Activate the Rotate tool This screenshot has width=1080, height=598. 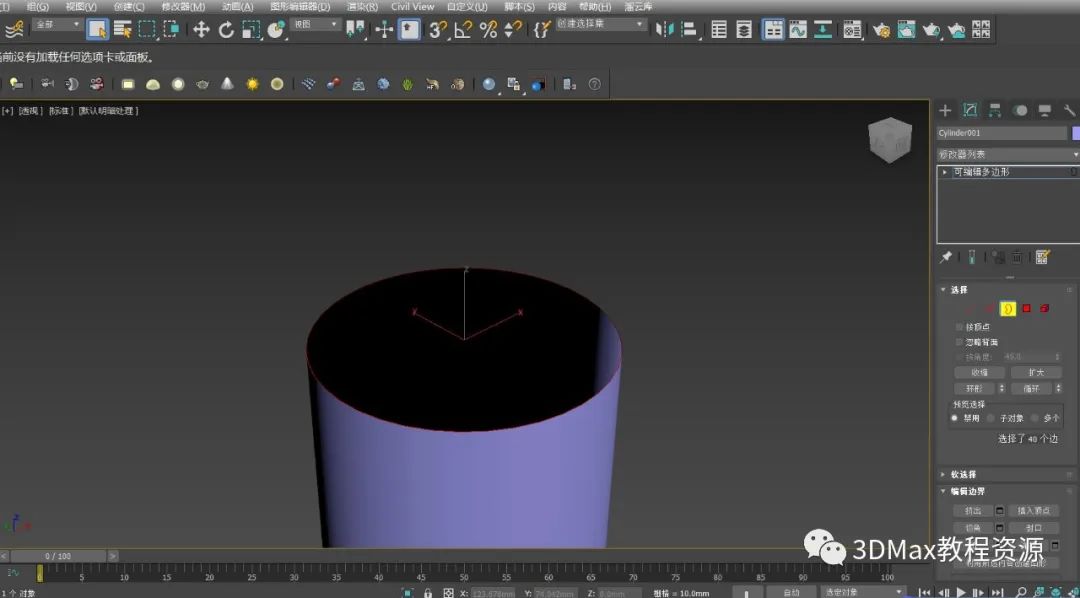226,29
